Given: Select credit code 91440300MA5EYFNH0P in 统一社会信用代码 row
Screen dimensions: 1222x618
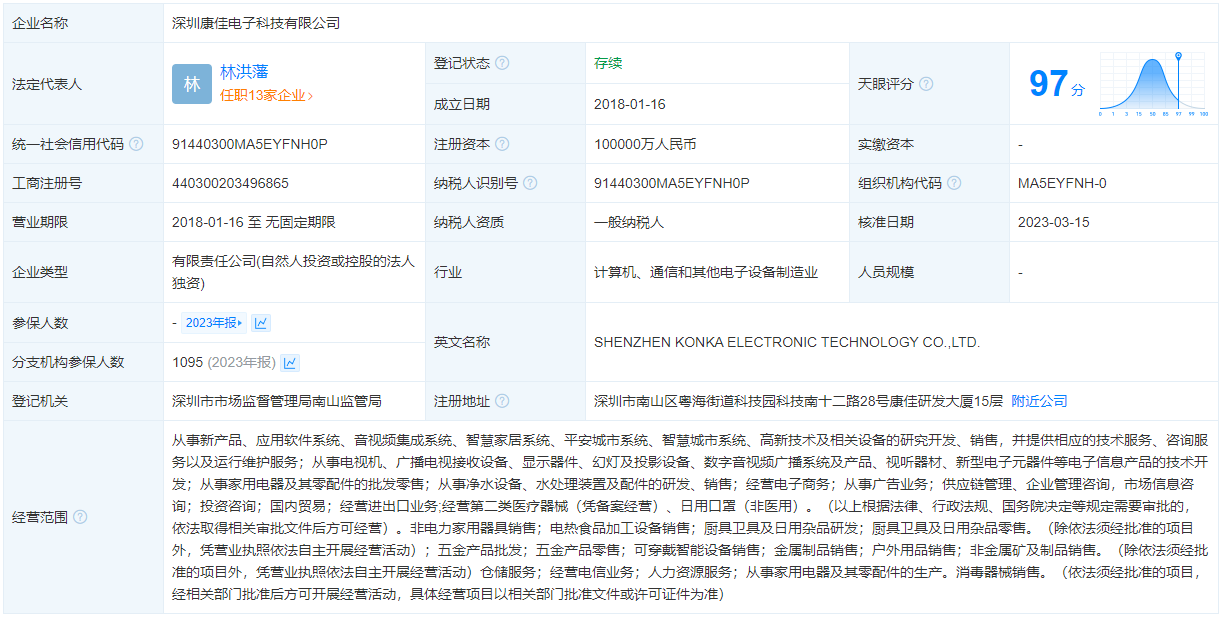Looking at the screenshot, I should (x=250, y=144).
